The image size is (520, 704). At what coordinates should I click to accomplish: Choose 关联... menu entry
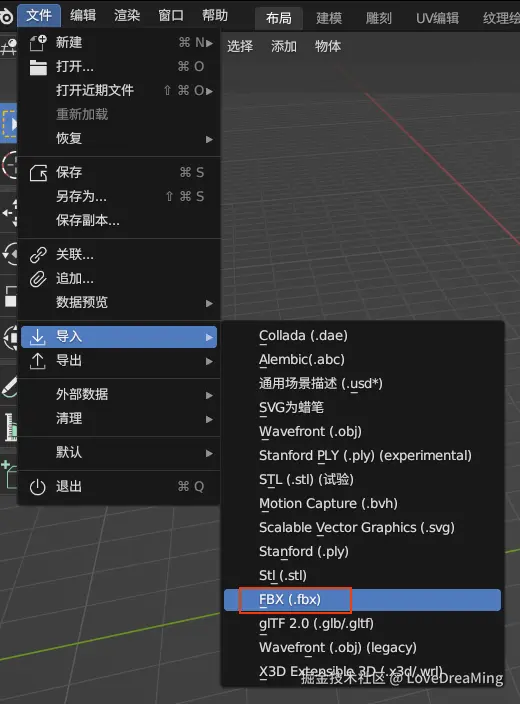click(x=119, y=255)
